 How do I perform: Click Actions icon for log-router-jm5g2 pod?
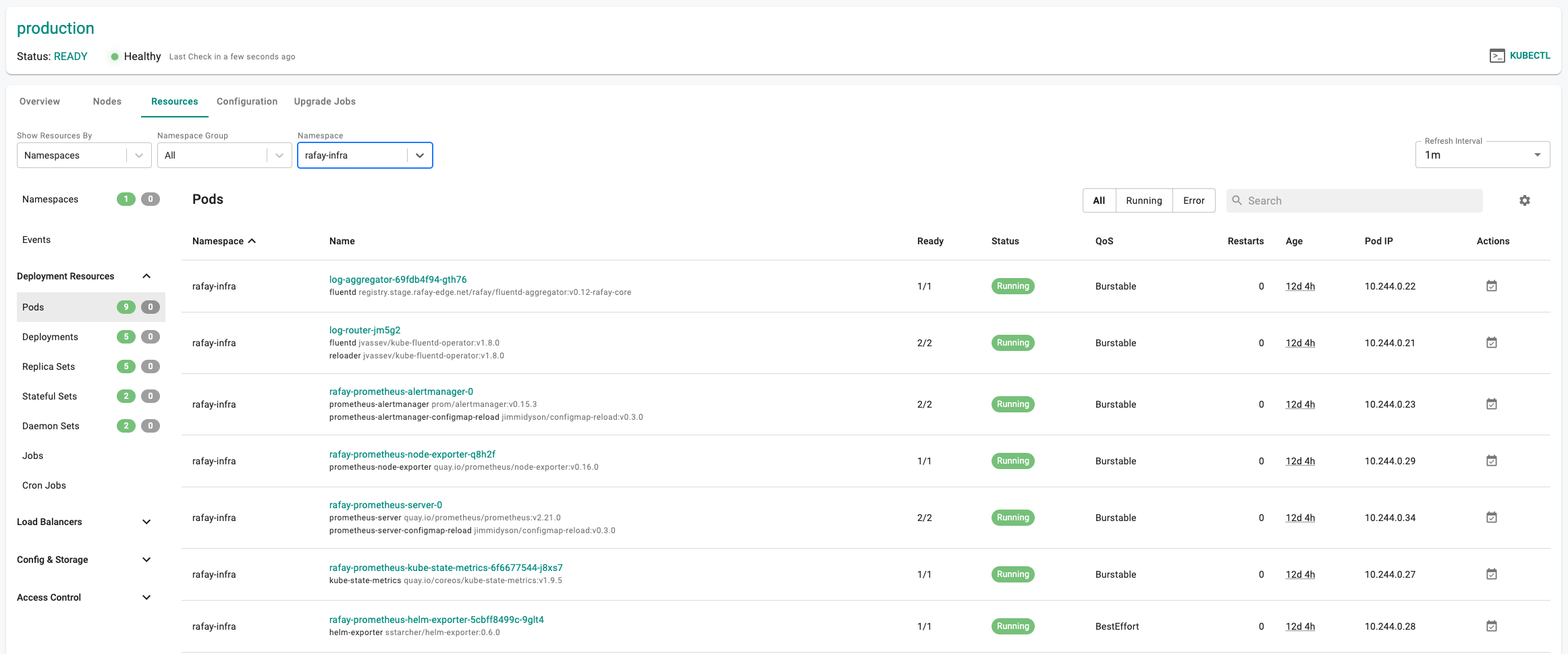coord(1492,342)
